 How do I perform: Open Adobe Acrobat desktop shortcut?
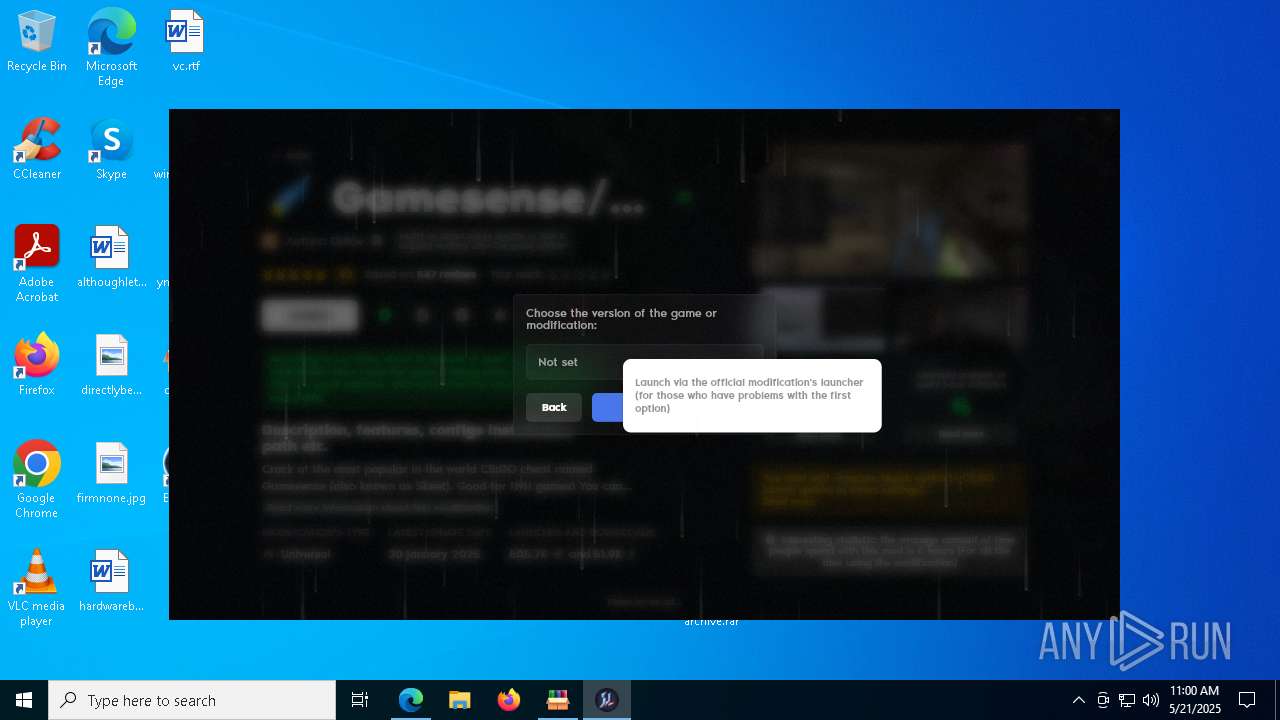coord(37,264)
